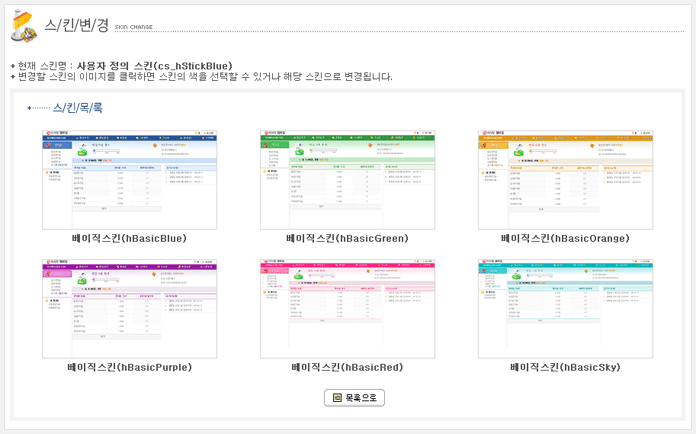Click the 베이직스킨(hBasicPurple) label
Viewport: 696px width, 434px height.
129,367
